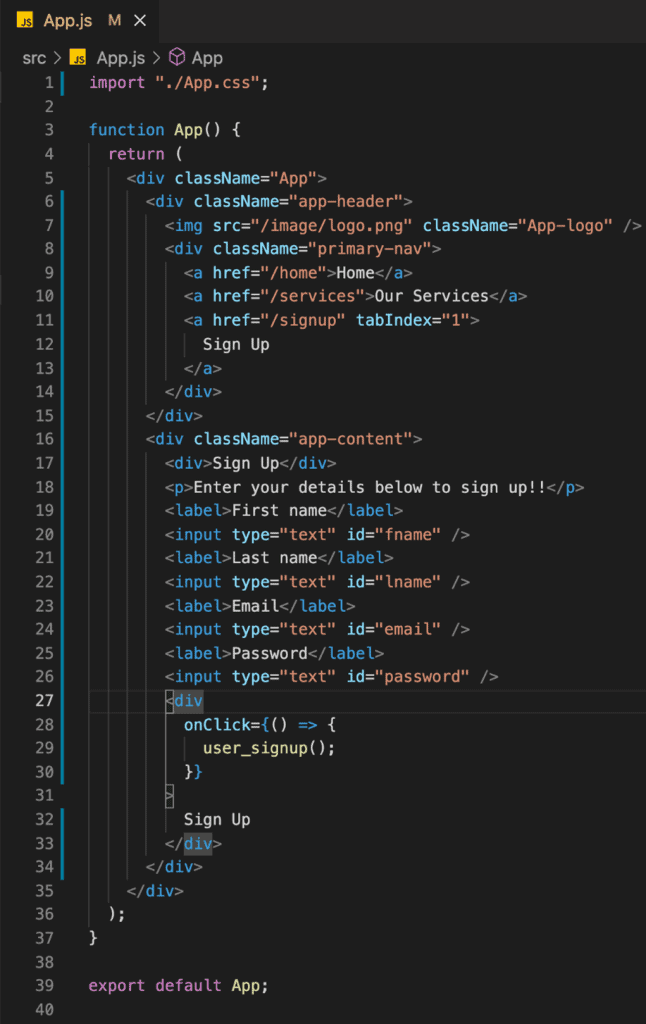This screenshot has height=1024, width=646.
Task: Click the onClick attribute on line 28
Action: pyautogui.click(x=217, y=725)
